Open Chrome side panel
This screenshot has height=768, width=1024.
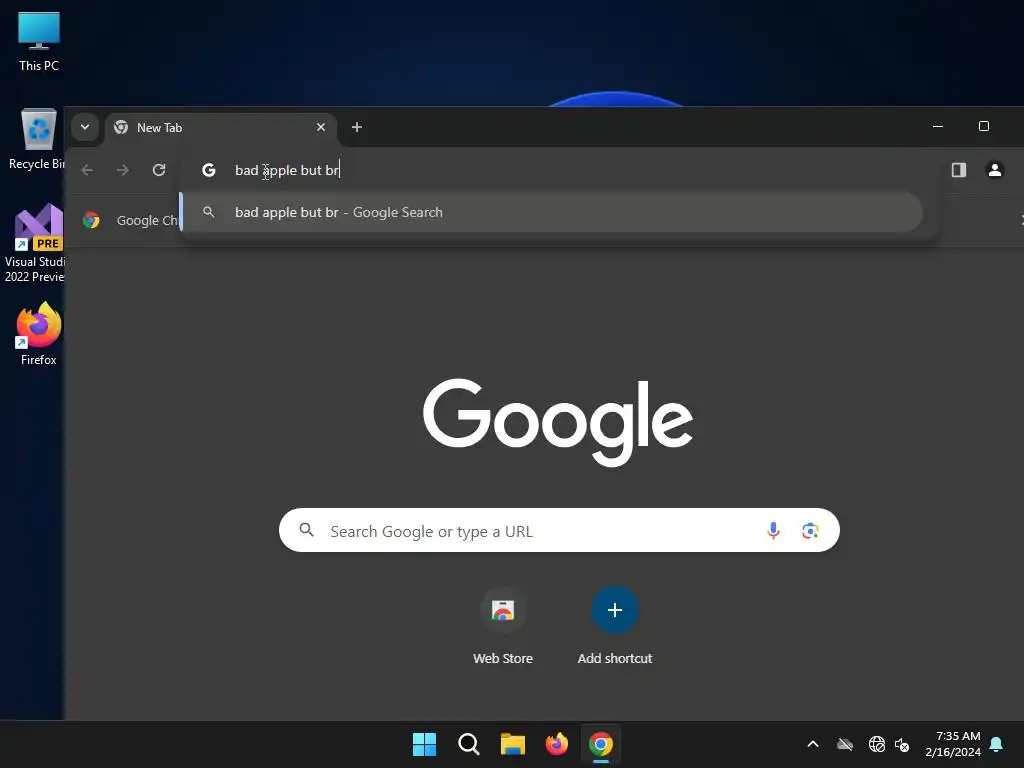pyautogui.click(x=958, y=170)
